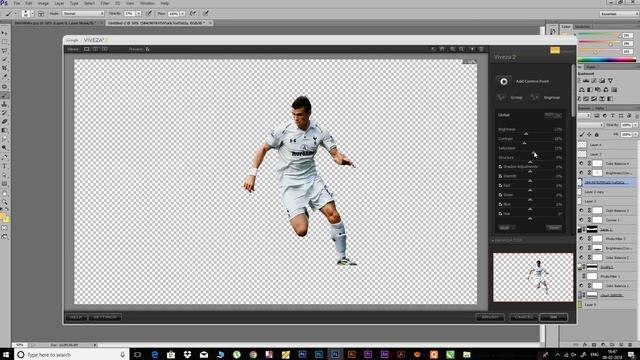Toggle the Viveza Preview checkbox
640x360 pixels.
tap(148, 49)
